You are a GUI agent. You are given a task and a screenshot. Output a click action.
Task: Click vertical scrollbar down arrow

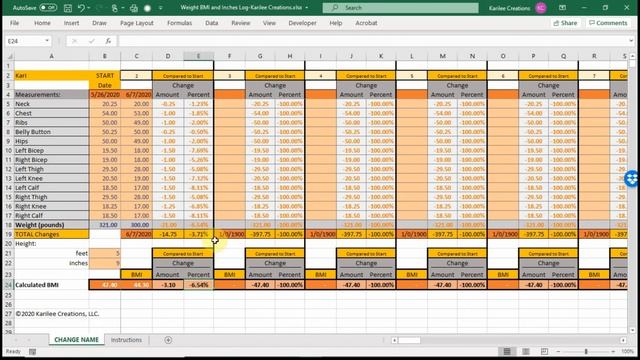pyautogui.click(x=632, y=330)
